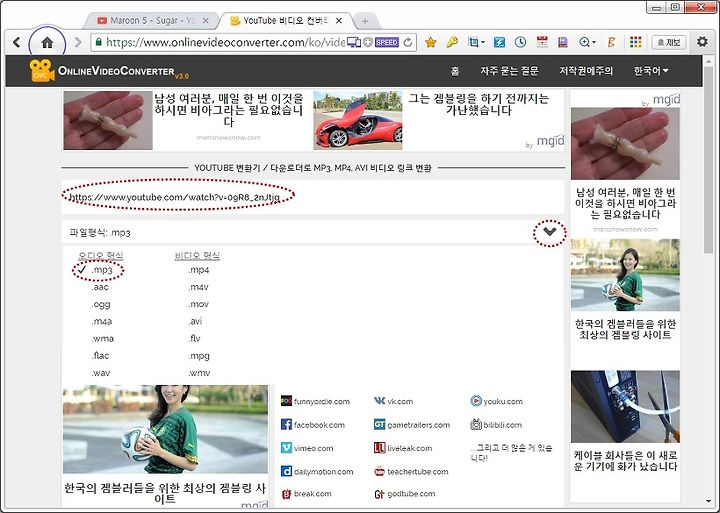Open the magnifier zoom dropdown
This screenshot has height=513, width=720.
(x=587, y=42)
